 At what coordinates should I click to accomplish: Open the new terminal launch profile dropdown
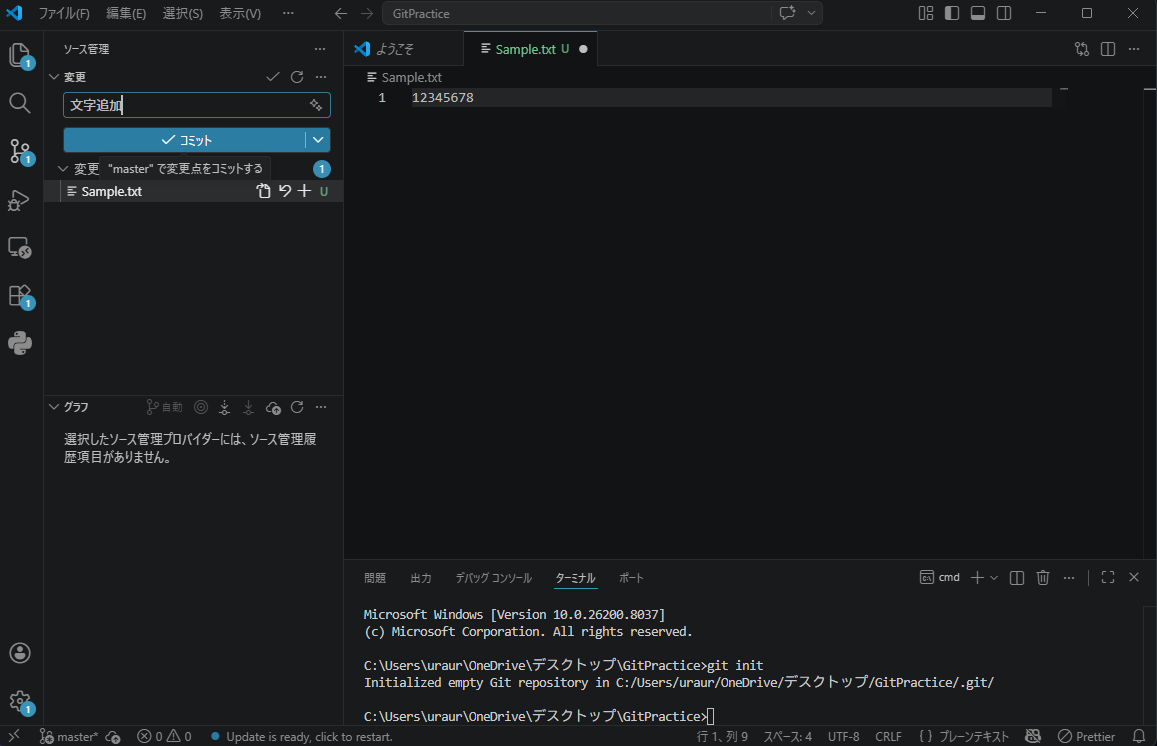994,578
